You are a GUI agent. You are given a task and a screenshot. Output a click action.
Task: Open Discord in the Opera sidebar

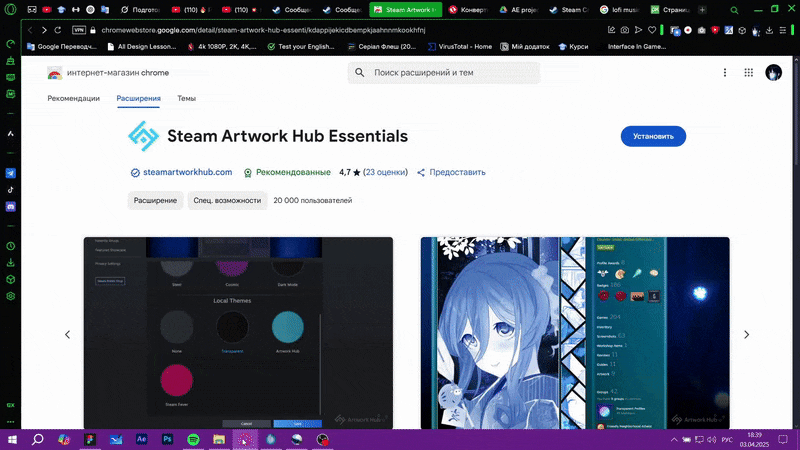(10, 207)
